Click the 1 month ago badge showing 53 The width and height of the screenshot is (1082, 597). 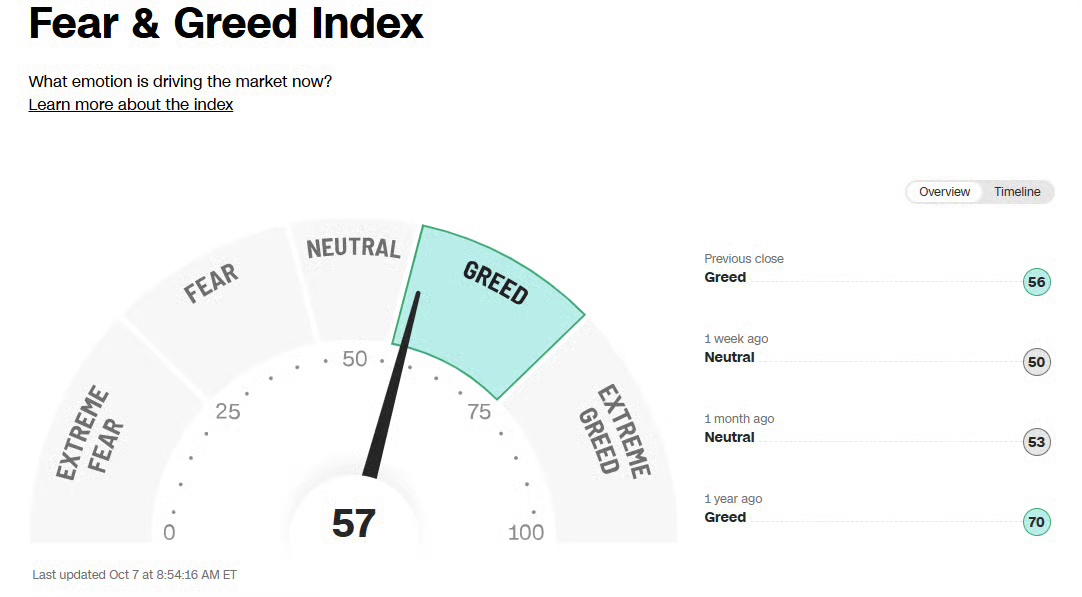tap(1037, 442)
